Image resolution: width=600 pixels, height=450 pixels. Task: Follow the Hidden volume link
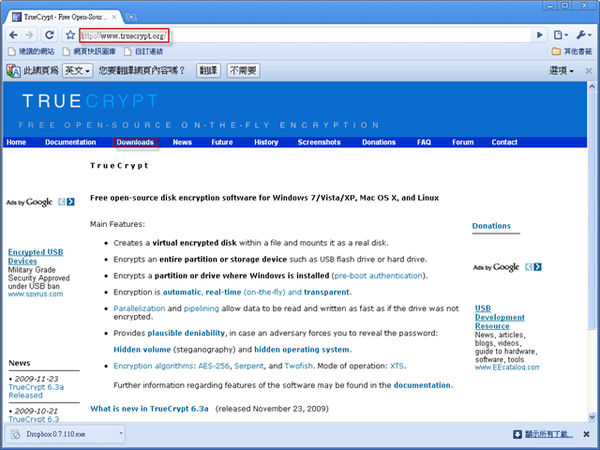pos(142,349)
